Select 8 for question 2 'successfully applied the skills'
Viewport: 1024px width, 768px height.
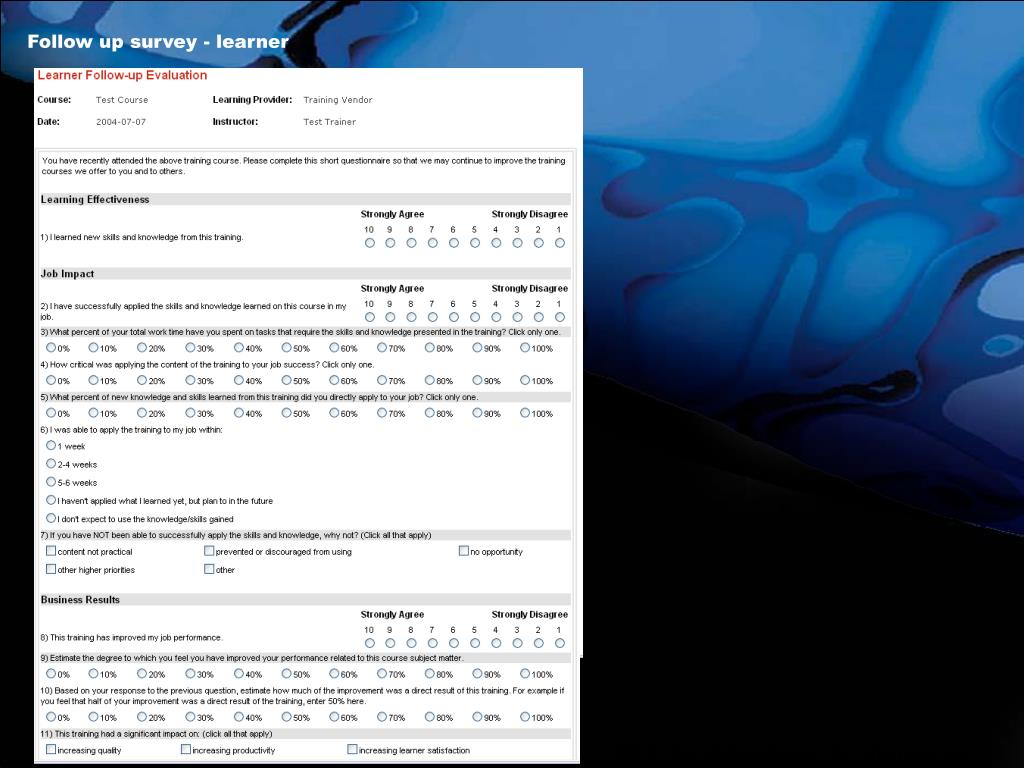tap(411, 317)
